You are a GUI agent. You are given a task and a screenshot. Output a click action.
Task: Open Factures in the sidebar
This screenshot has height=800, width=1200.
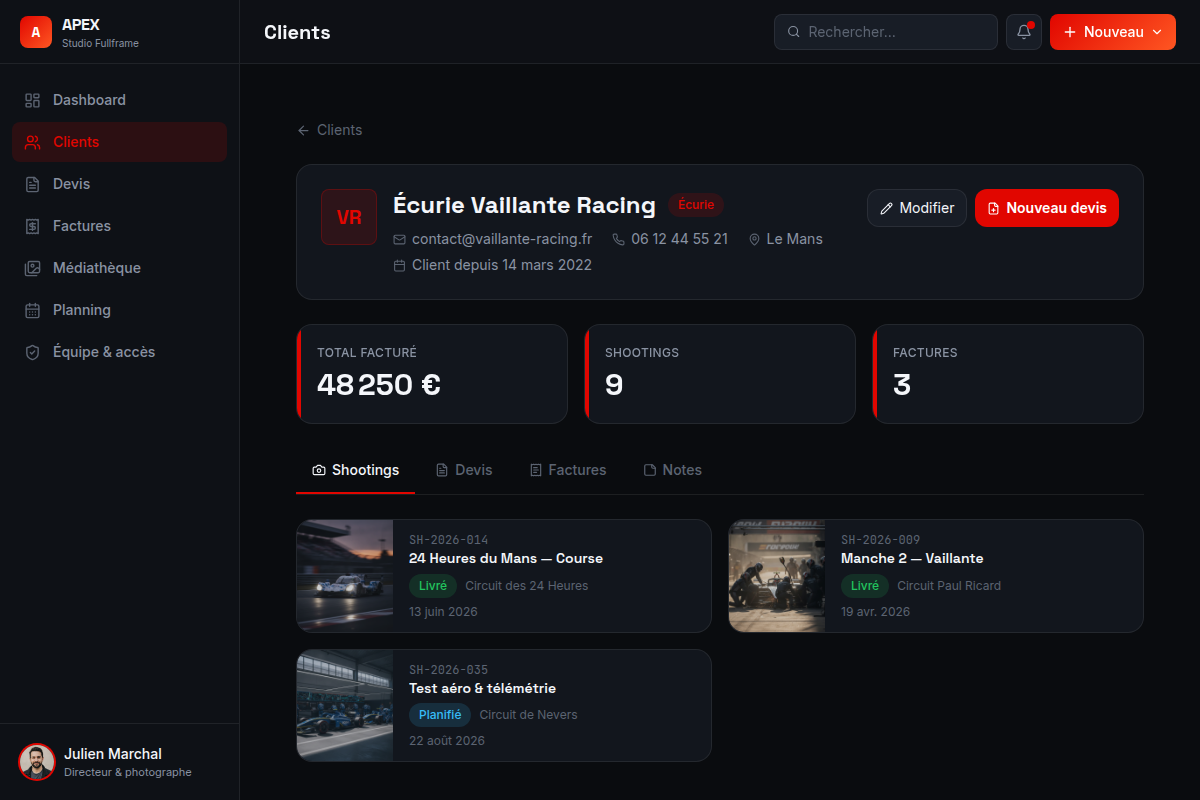click(x=119, y=226)
